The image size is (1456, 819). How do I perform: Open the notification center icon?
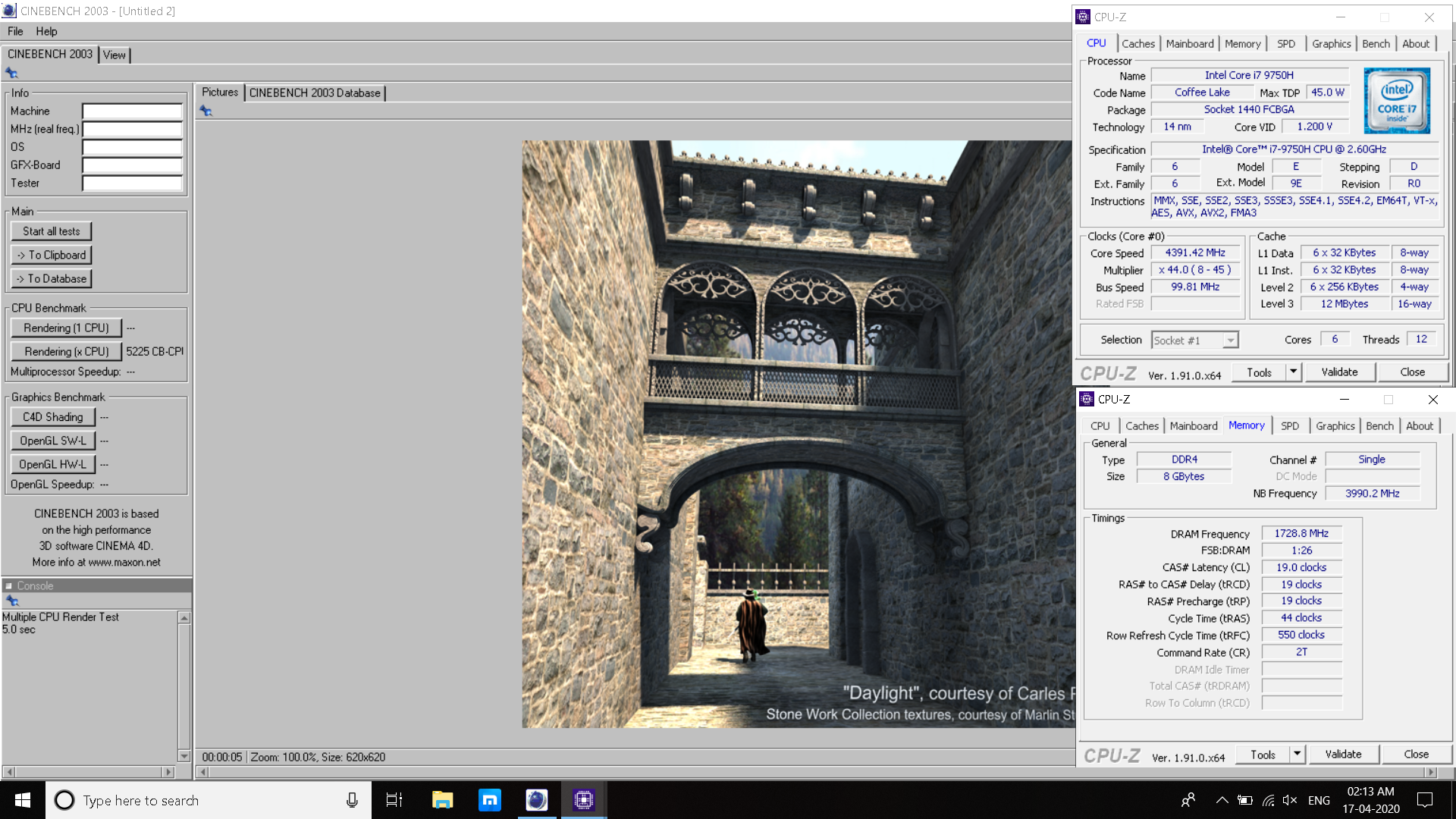(1425, 800)
